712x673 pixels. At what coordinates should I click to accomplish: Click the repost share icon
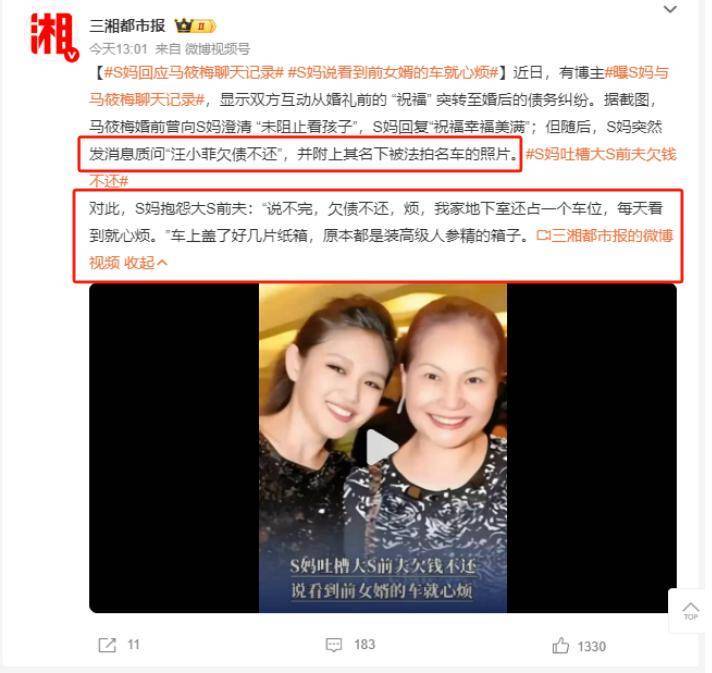click(x=107, y=645)
